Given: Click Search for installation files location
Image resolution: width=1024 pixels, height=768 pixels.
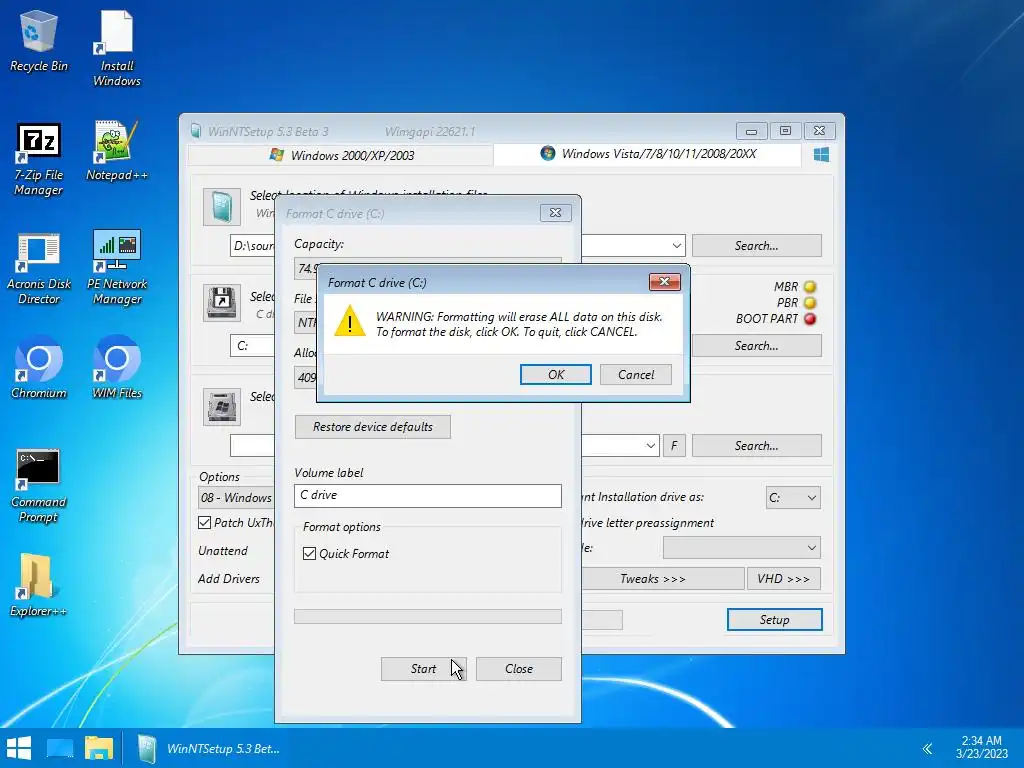Looking at the screenshot, I should point(756,246).
